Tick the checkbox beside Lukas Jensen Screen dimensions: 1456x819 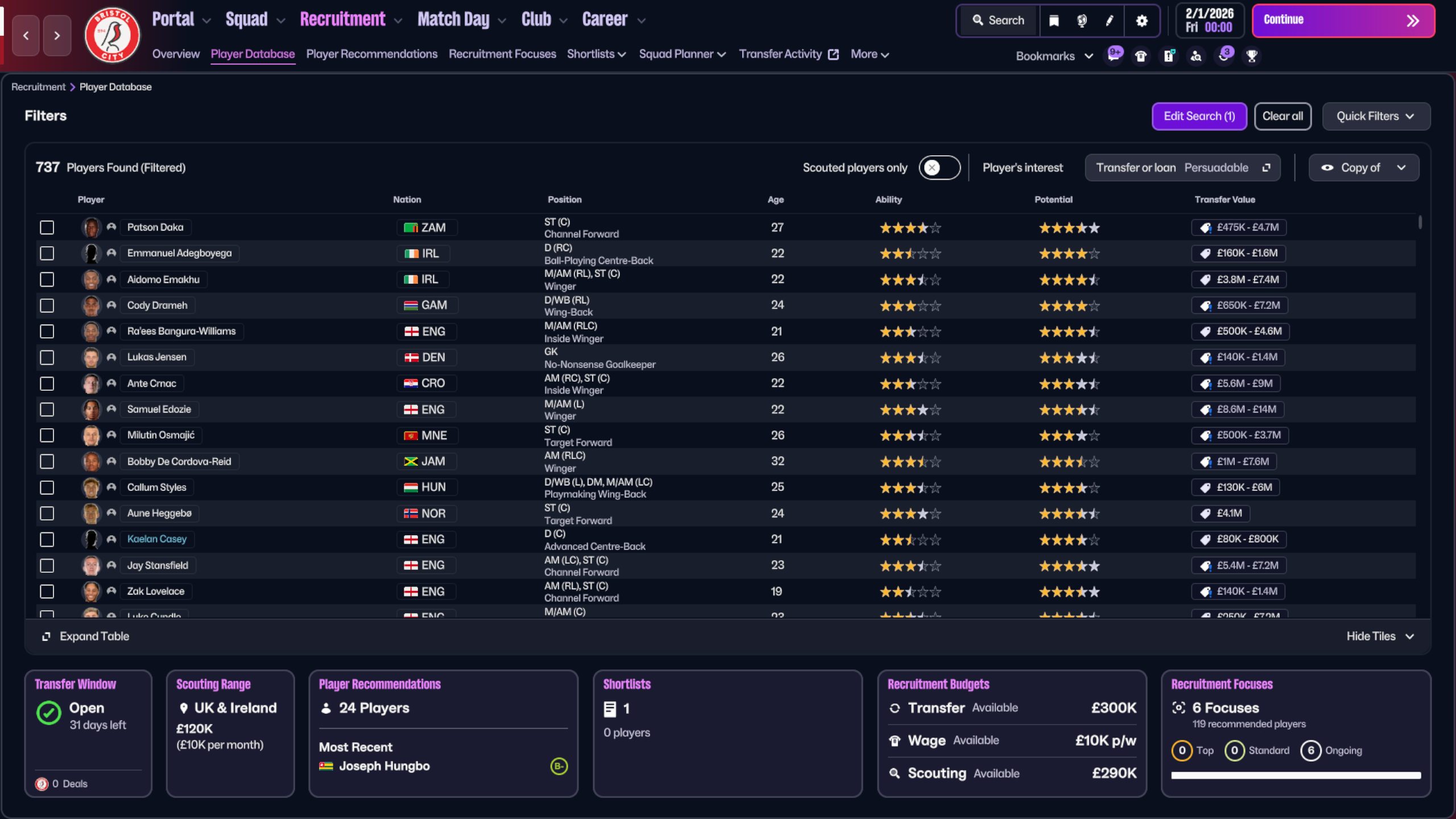pos(47,357)
